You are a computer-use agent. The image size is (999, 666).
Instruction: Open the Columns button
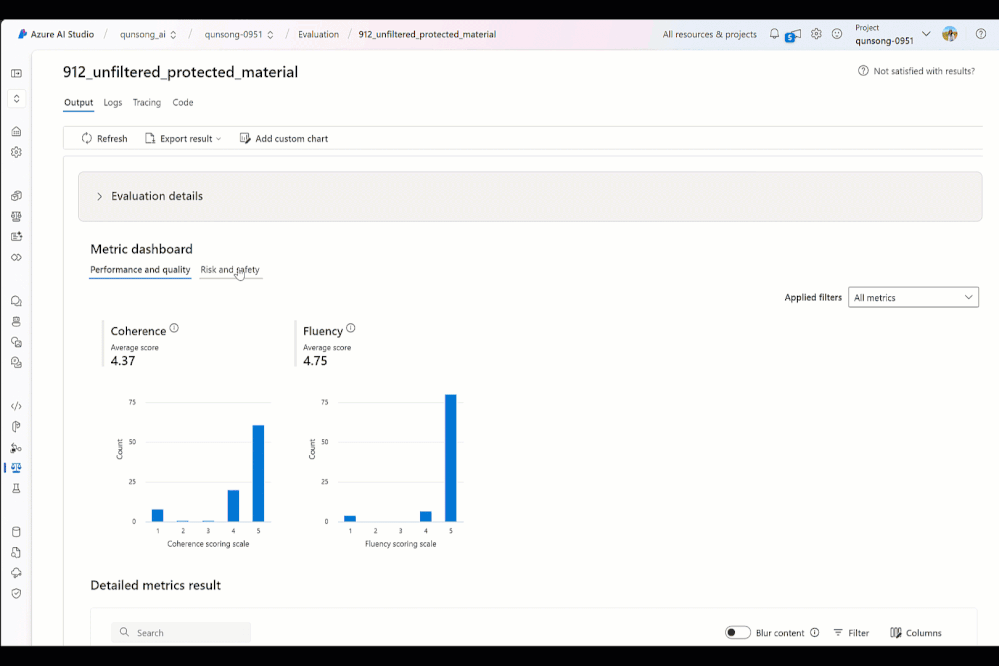pos(916,632)
